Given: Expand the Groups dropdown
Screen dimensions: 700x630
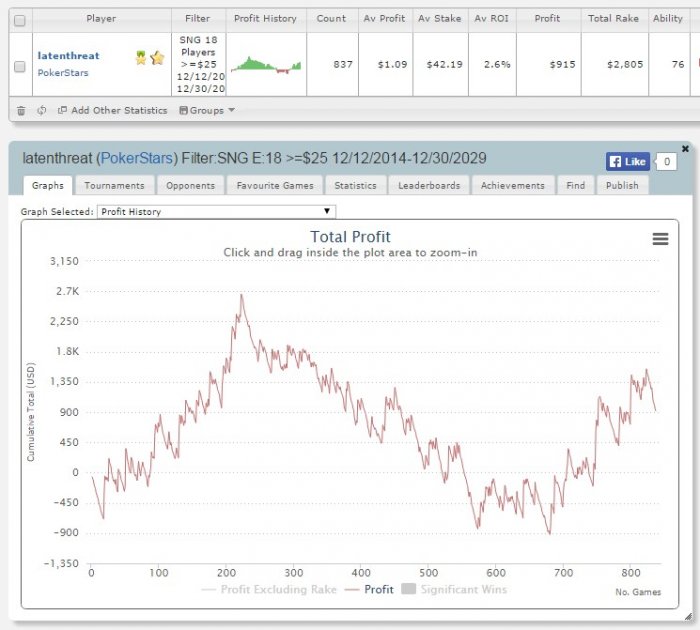Looking at the screenshot, I should tap(207, 110).
